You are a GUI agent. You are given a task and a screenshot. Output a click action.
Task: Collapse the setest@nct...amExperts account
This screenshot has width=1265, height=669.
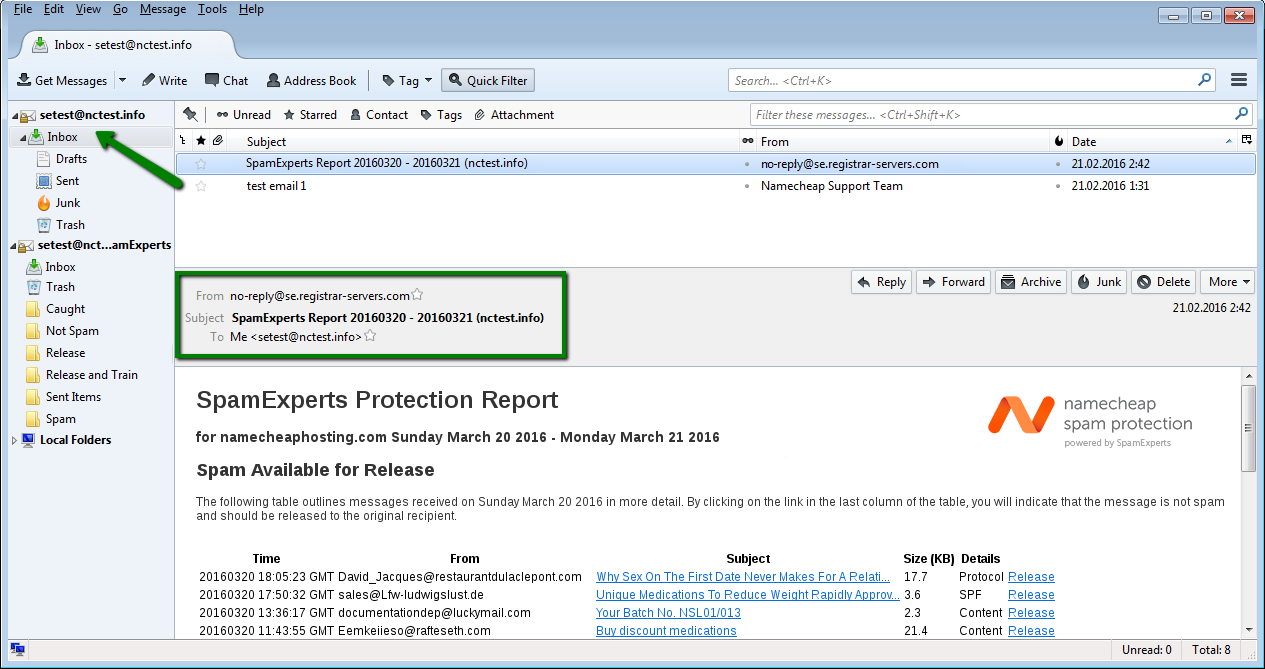pyautogui.click(x=14, y=246)
